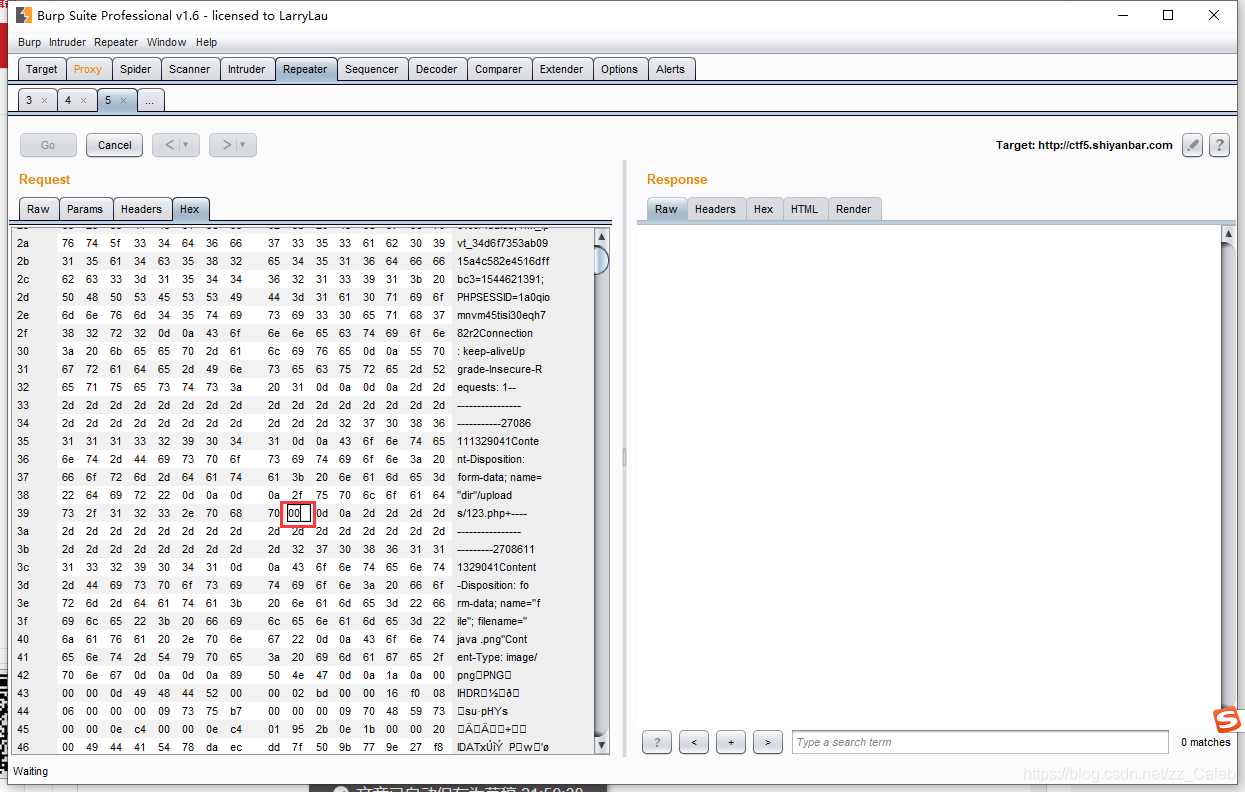Click ASCII text 's/123.php+----'

pos(491,513)
